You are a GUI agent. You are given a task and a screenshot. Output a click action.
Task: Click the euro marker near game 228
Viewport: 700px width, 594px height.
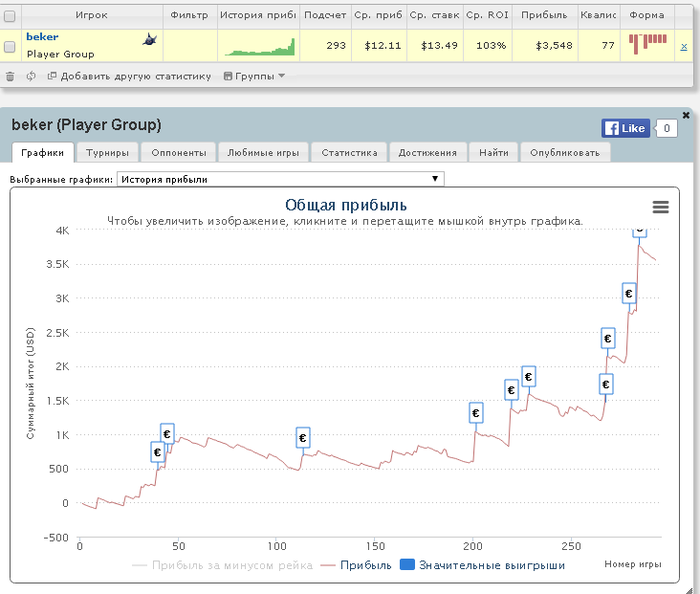coord(529,377)
